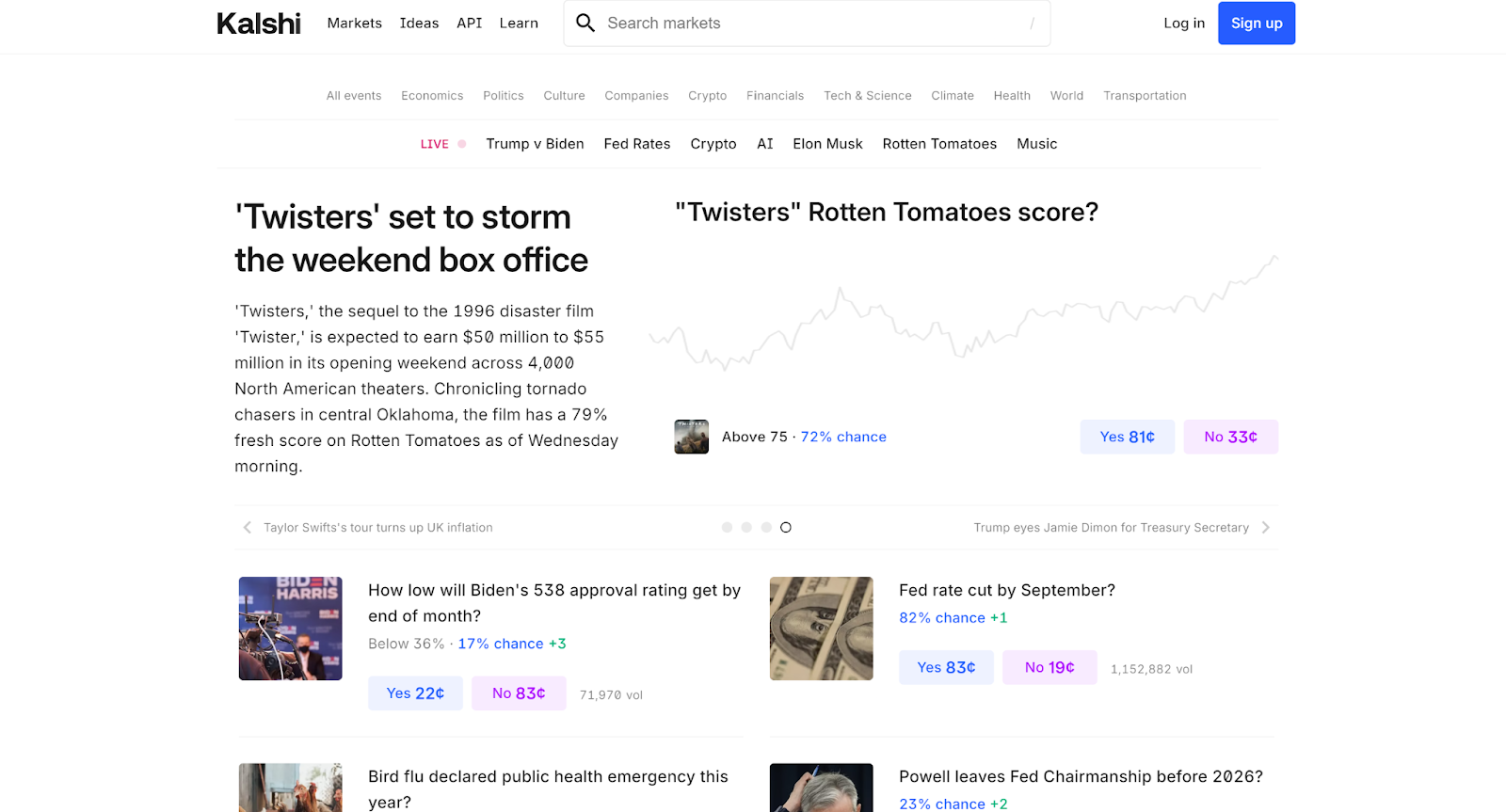Click the dollar bill market thumbnail
The image size is (1506, 812).
click(822, 629)
